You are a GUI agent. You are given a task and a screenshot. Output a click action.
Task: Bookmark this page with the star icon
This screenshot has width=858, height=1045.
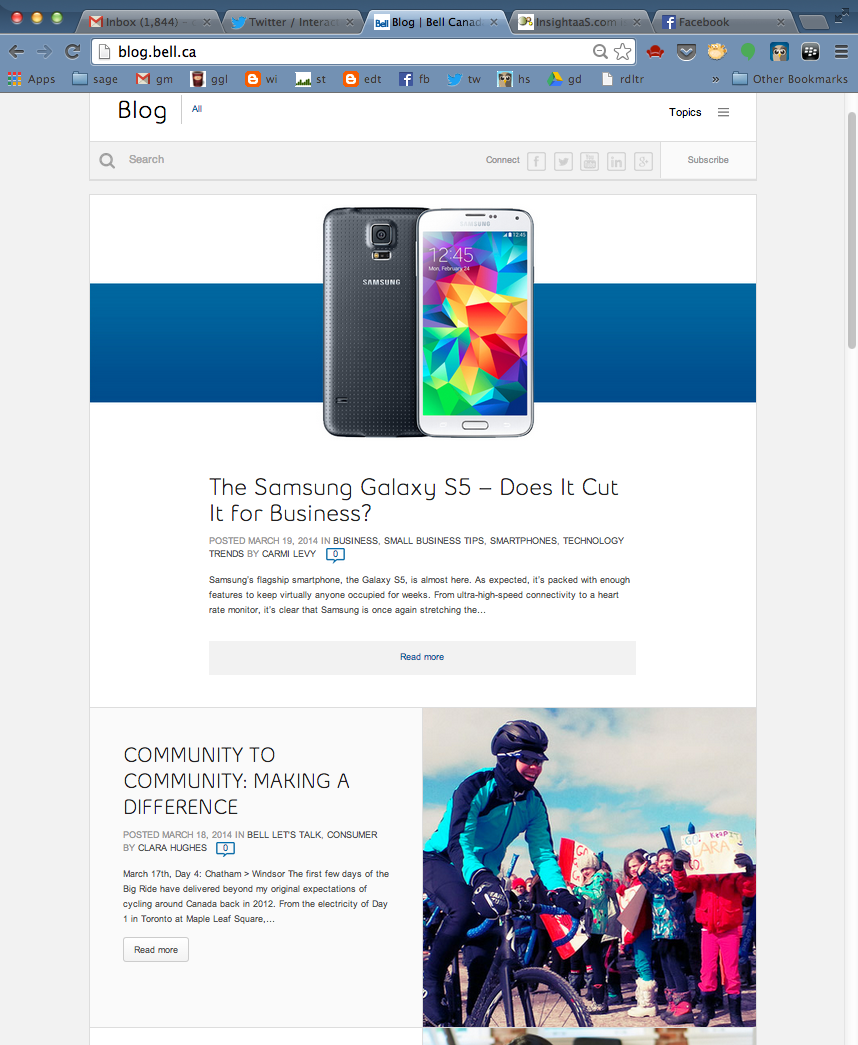coord(622,52)
